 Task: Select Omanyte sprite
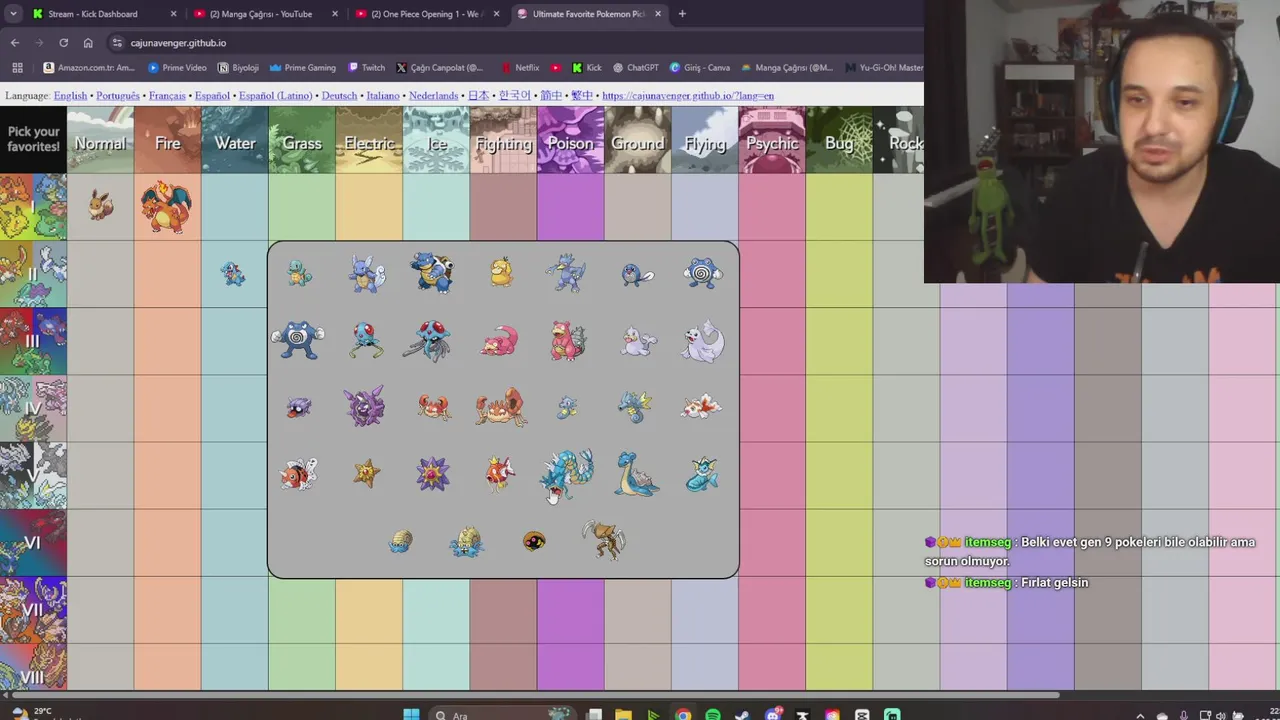pos(400,541)
